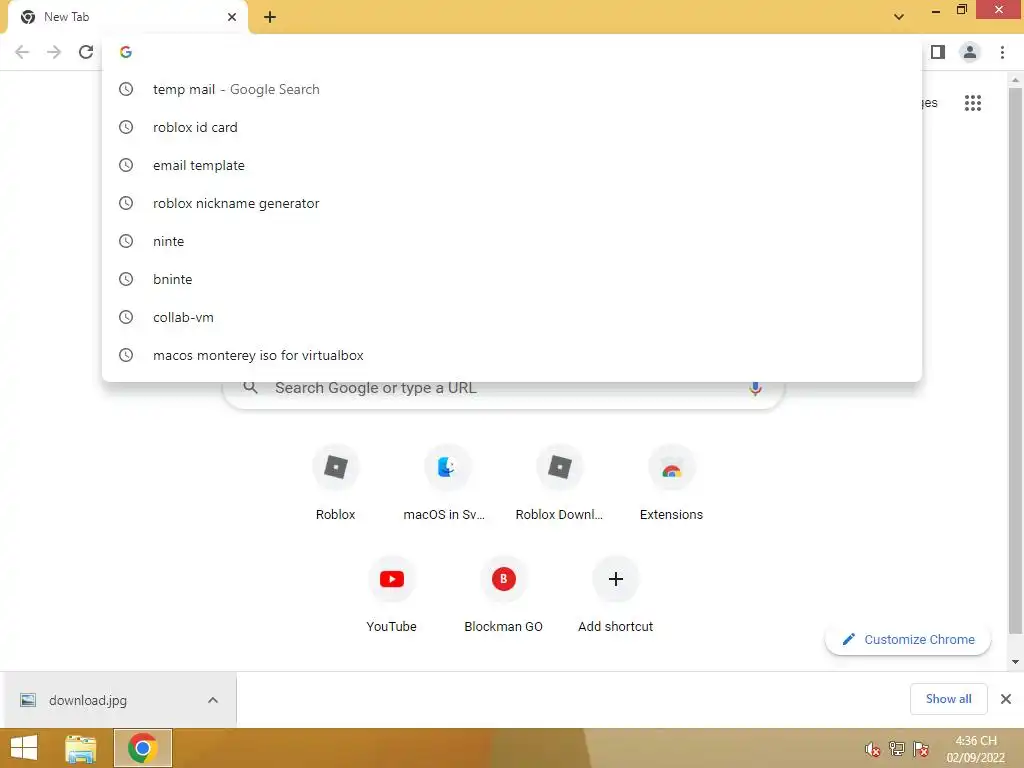Click Show all downloads
Screen dimensions: 1024x768
click(948, 699)
